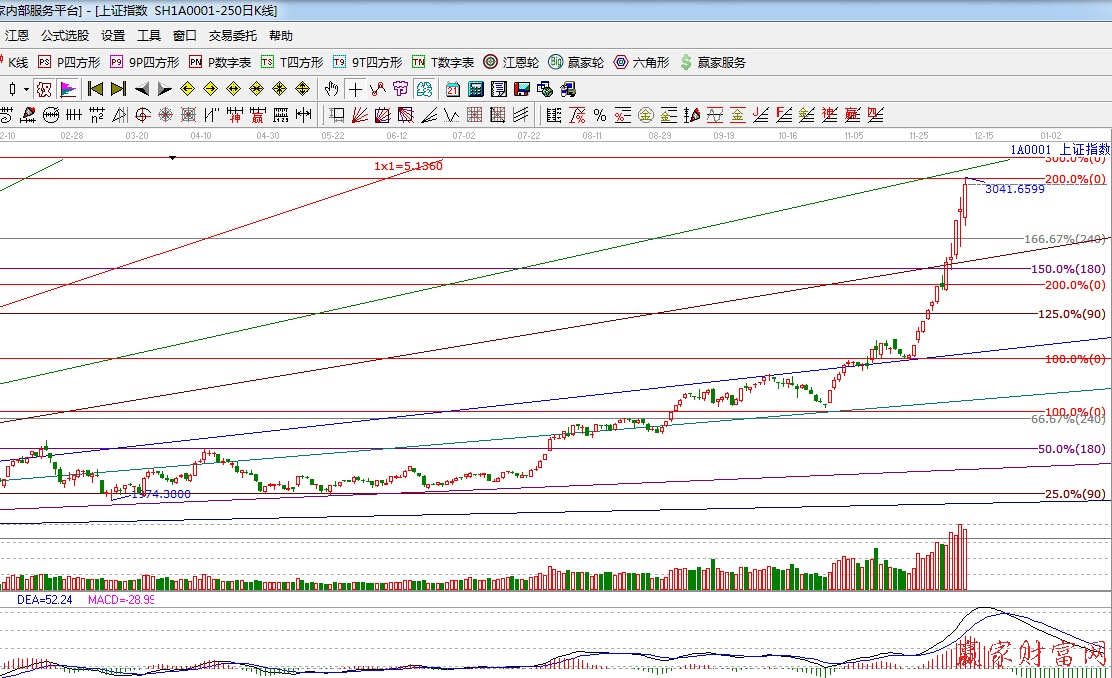The image size is (1112, 678).
Task: Expand the candlestick type dropdown arrow
Action: (x=26, y=89)
